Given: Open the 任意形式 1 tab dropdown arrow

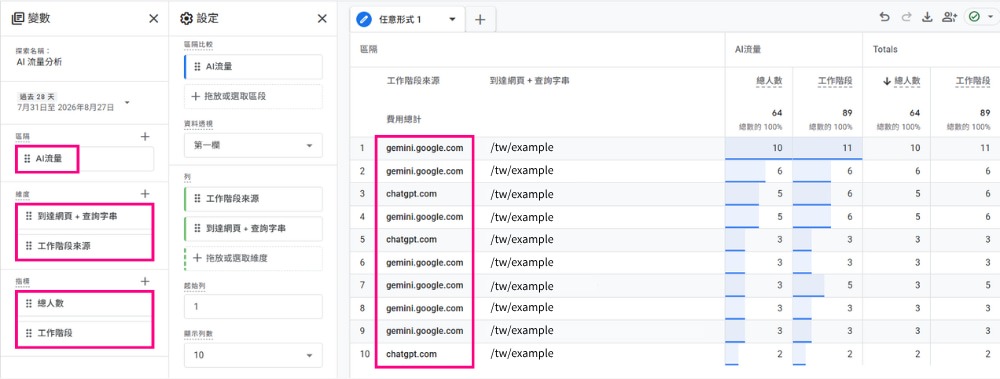Looking at the screenshot, I should (452, 19).
